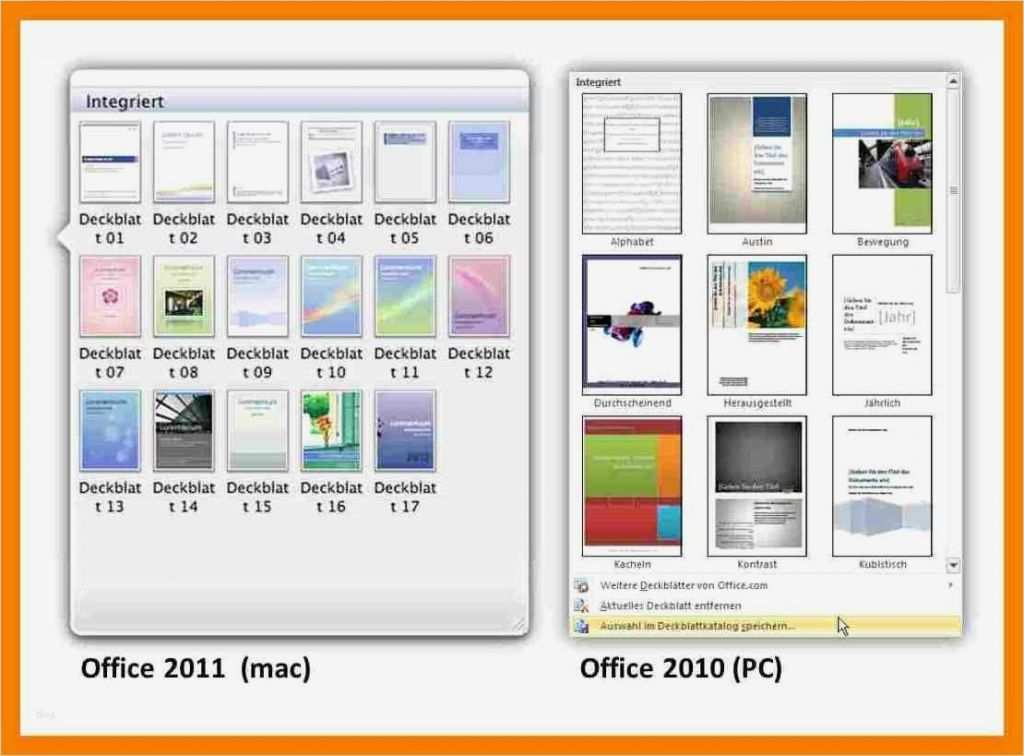Screen dimensions: 1024x756
Task: Choose the Deckblatt 11 rainbow cover design
Action: (406, 295)
